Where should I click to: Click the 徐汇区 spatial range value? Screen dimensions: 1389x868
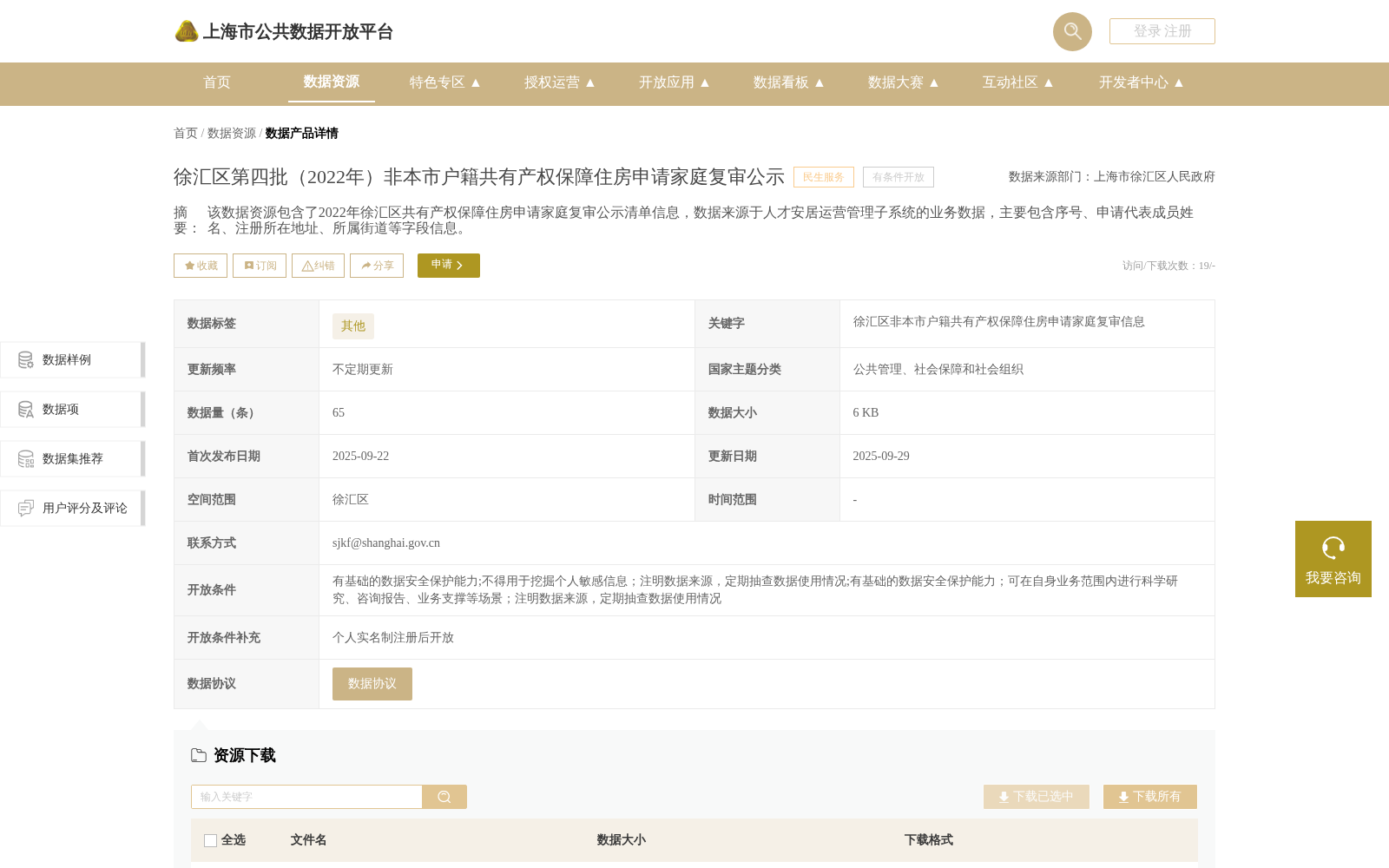[x=351, y=500]
